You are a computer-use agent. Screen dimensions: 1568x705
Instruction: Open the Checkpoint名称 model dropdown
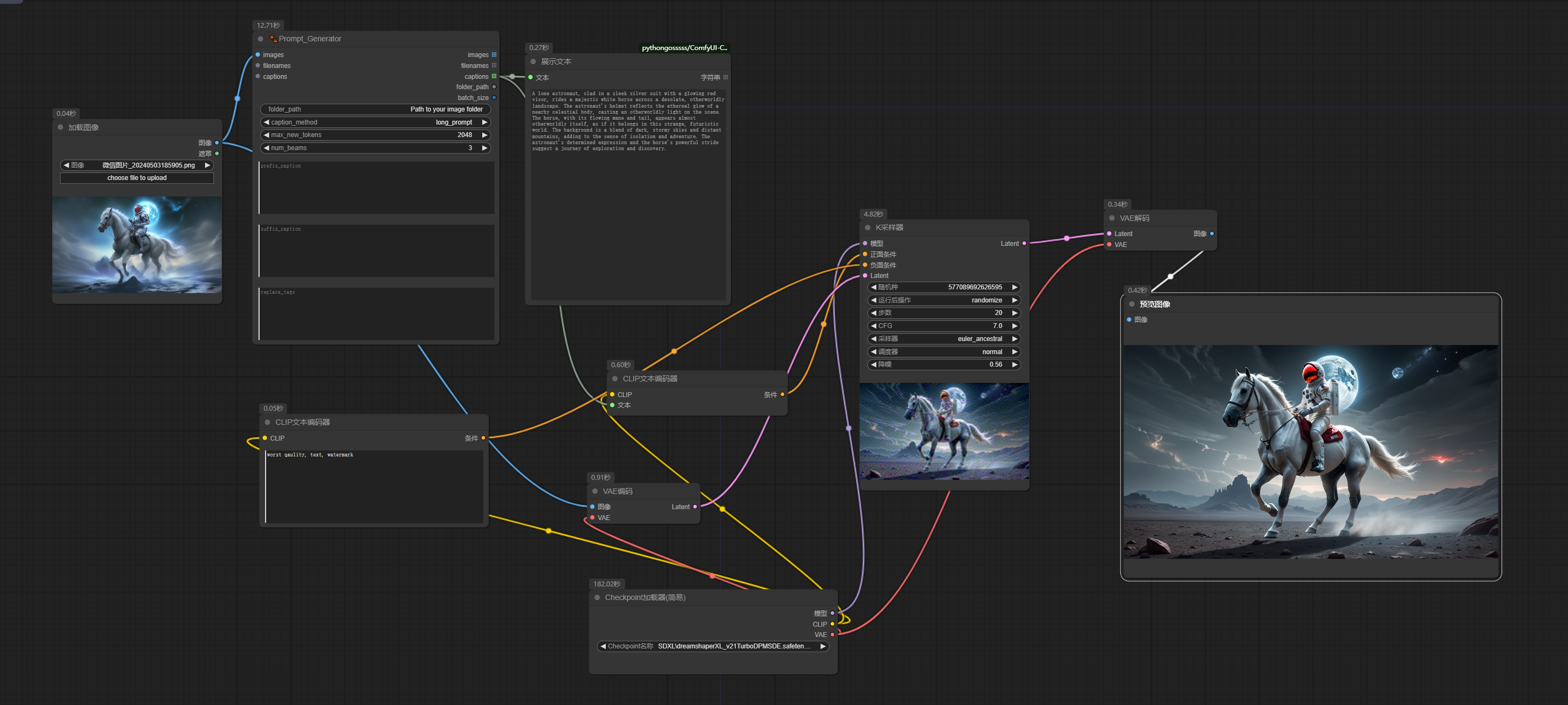[x=712, y=646]
